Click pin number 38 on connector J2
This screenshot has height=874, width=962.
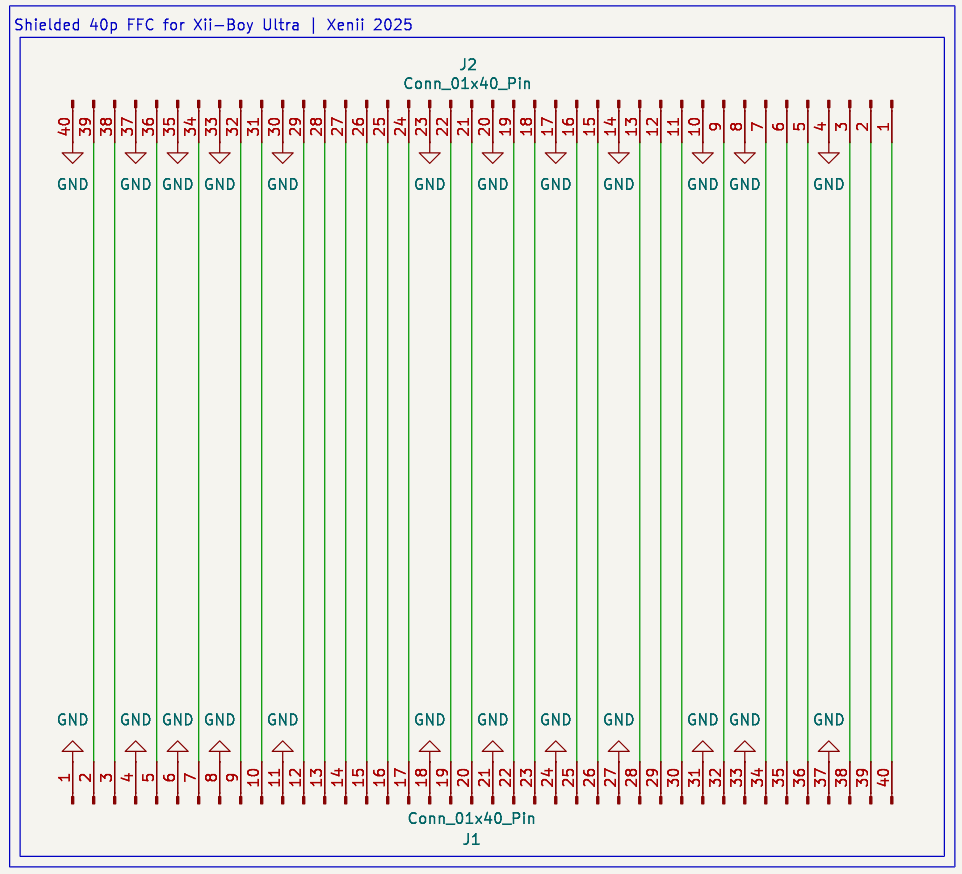tap(106, 127)
